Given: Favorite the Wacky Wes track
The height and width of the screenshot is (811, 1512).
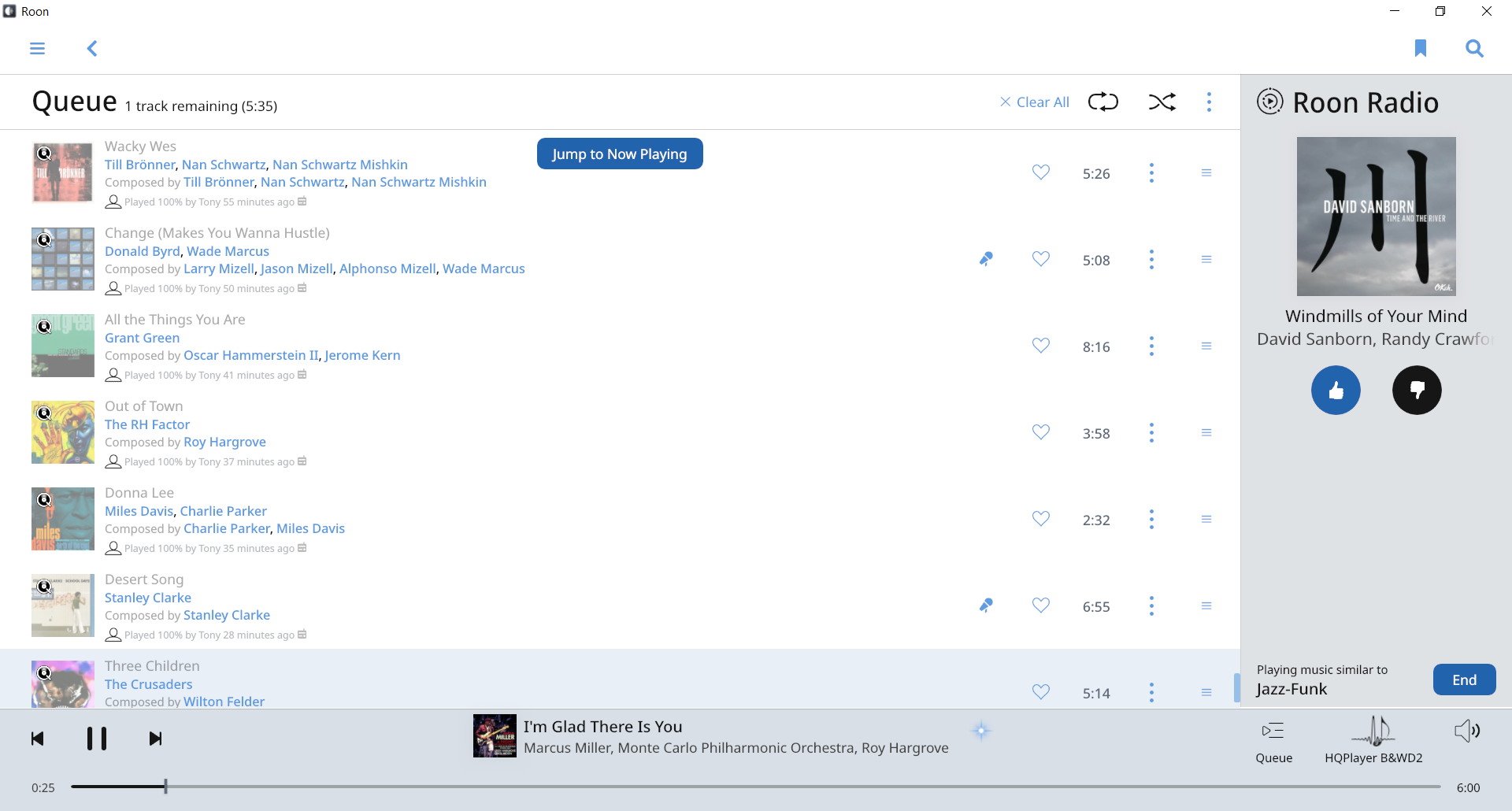Looking at the screenshot, I should pos(1041,172).
